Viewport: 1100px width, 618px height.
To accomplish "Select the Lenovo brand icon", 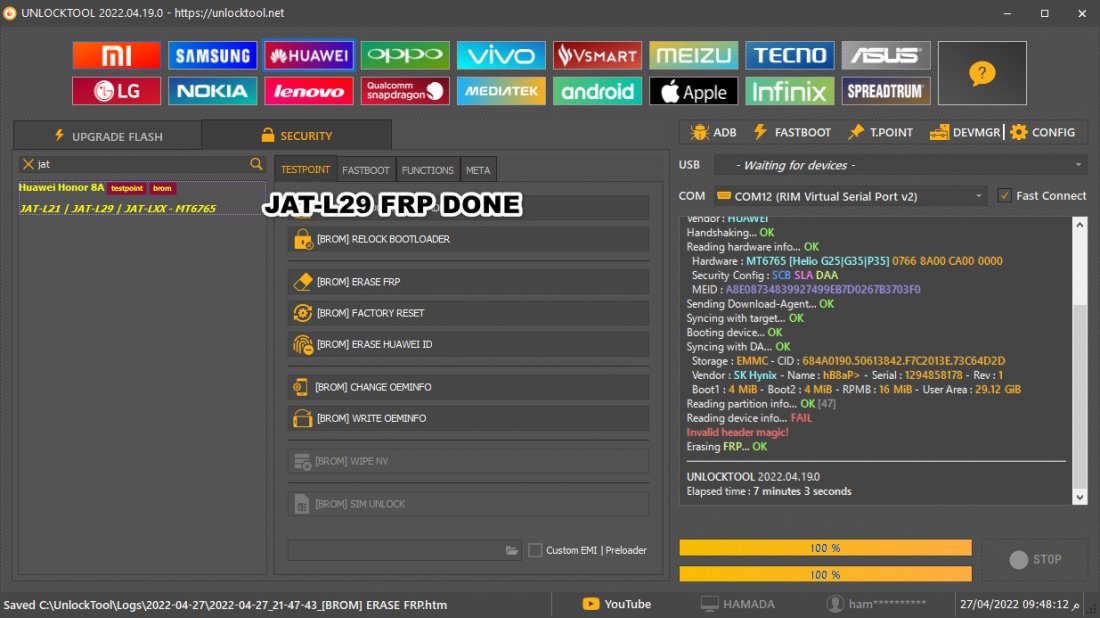I will 309,91.
